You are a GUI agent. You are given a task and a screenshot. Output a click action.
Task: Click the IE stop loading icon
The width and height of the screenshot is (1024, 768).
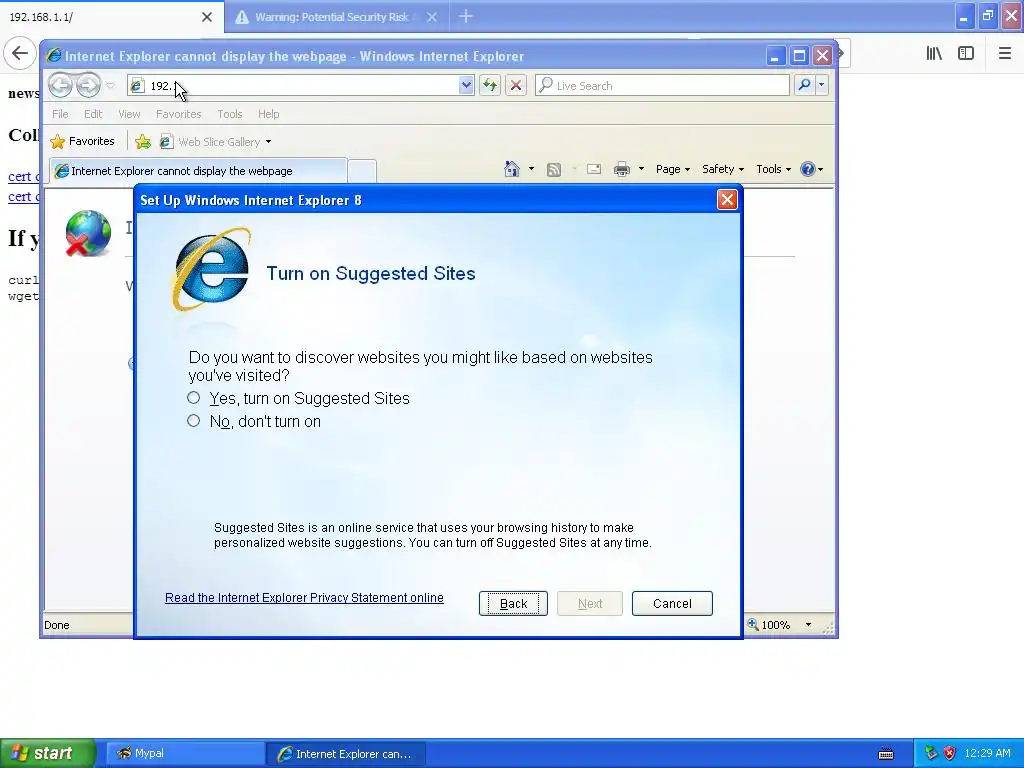pos(516,85)
